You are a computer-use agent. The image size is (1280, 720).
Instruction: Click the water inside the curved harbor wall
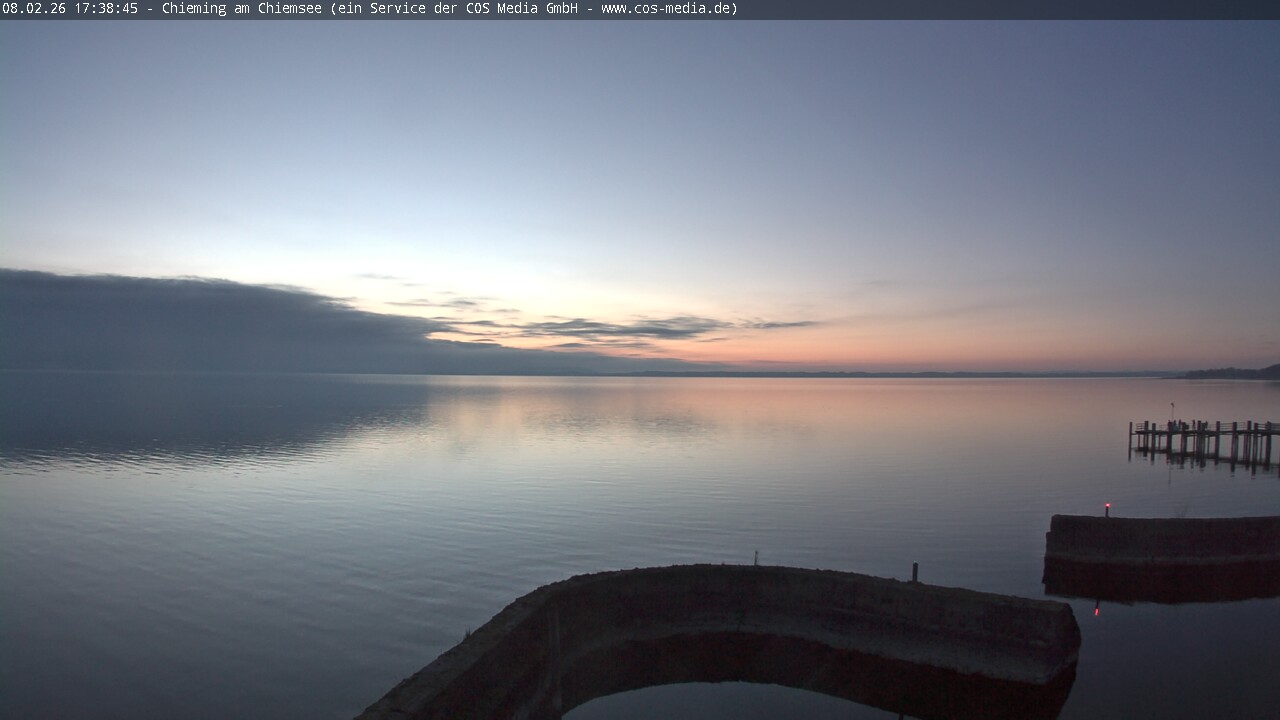[x=740, y=700]
